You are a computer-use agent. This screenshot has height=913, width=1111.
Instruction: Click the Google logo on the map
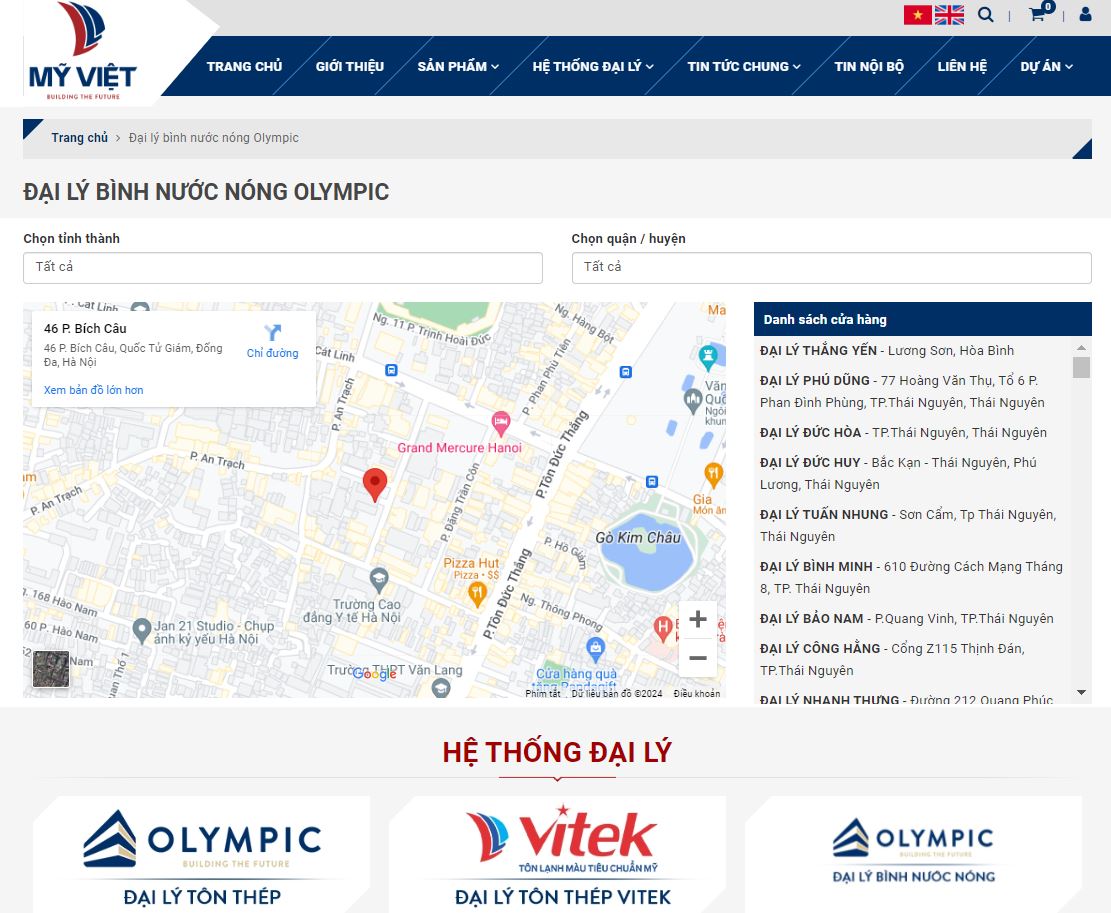[374, 674]
